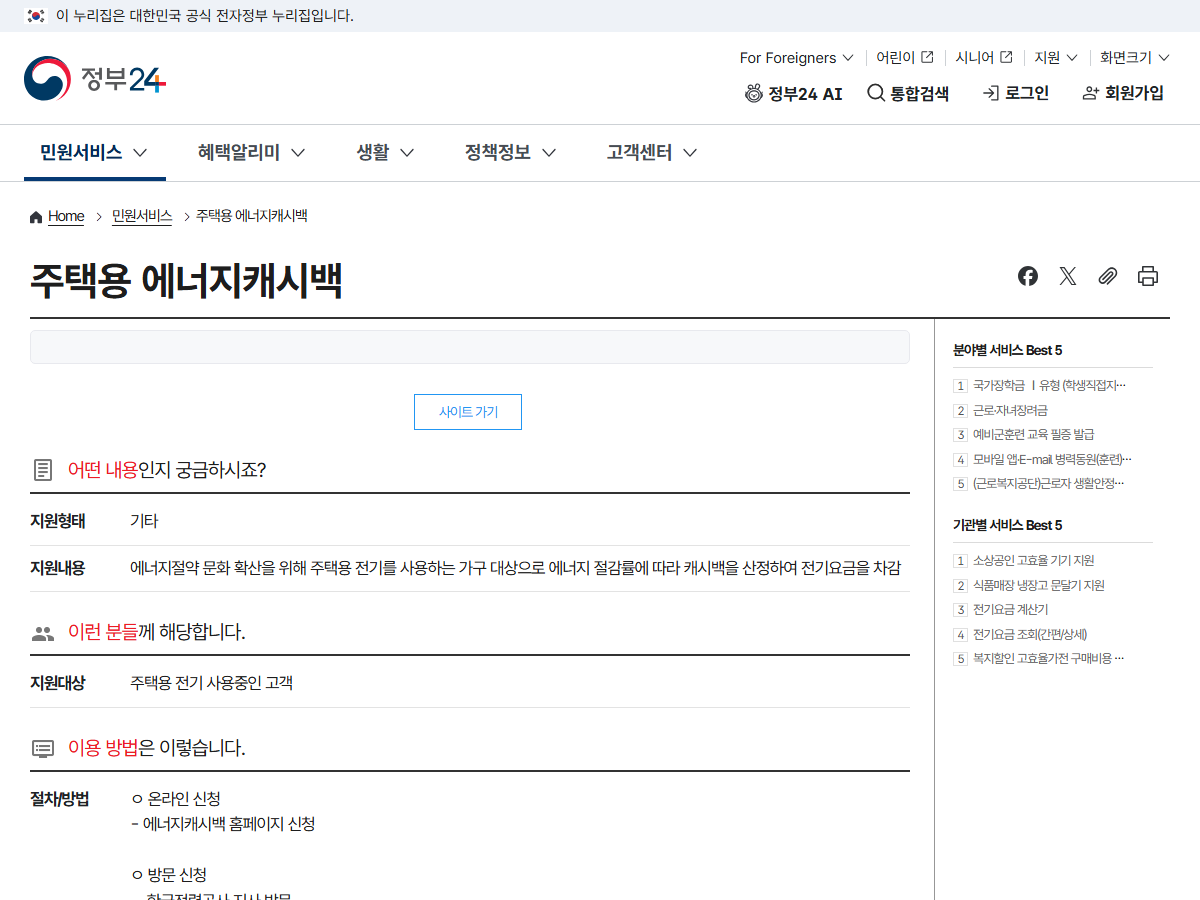Click 주택용 전기 사용중인 고객 text
Screen dimensions: 1200x900
[211, 683]
